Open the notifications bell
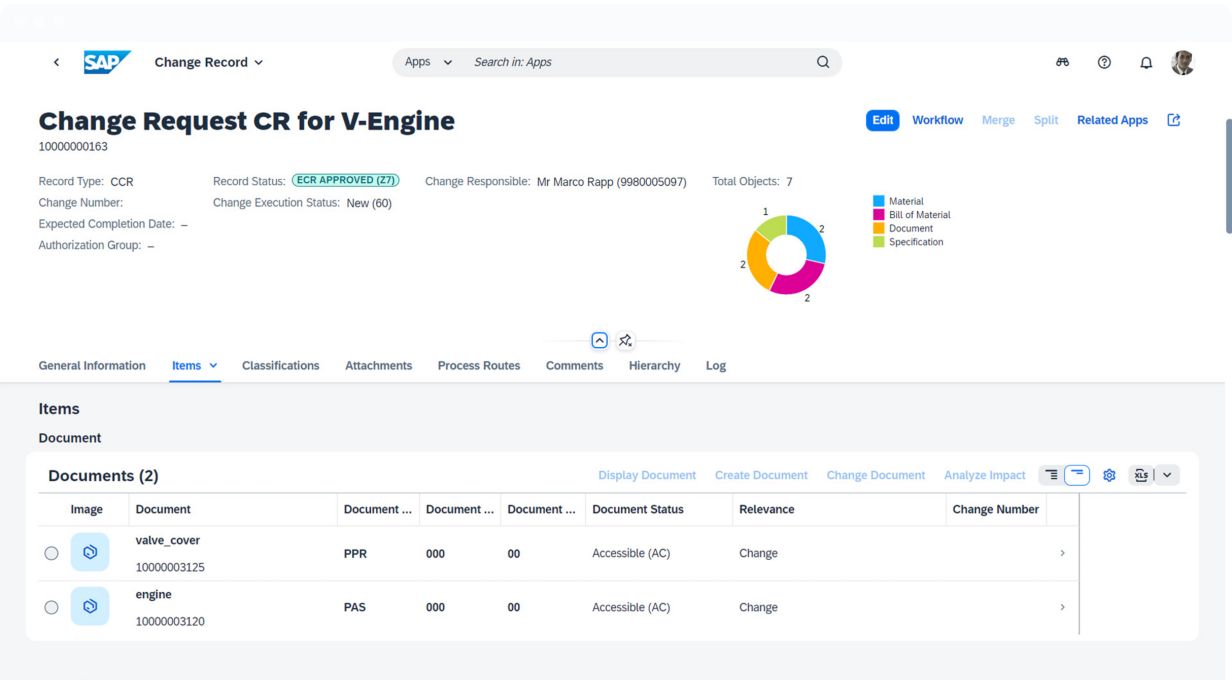Viewport: 1232px width, 680px height. [x=1146, y=62]
